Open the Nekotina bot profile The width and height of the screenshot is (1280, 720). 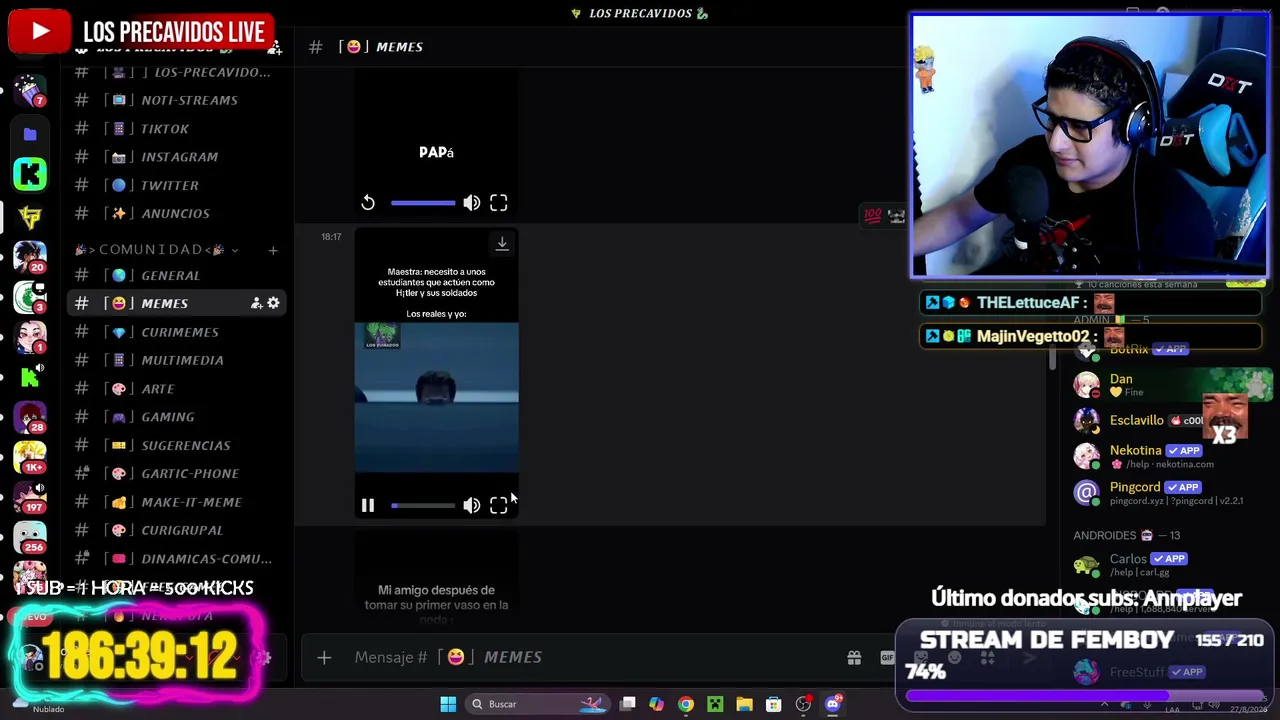(1160, 456)
